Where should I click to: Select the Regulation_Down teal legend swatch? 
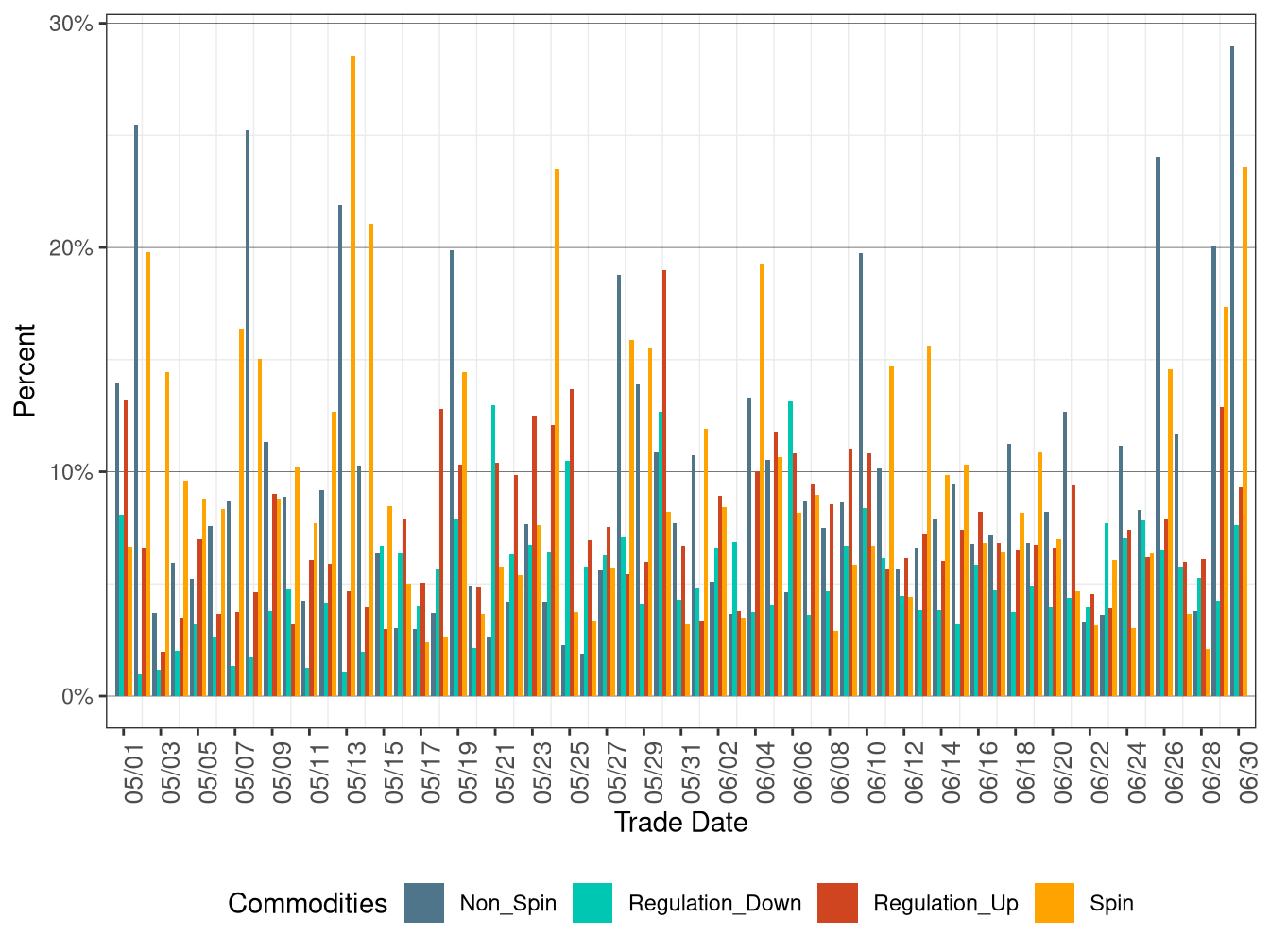point(592,903)
